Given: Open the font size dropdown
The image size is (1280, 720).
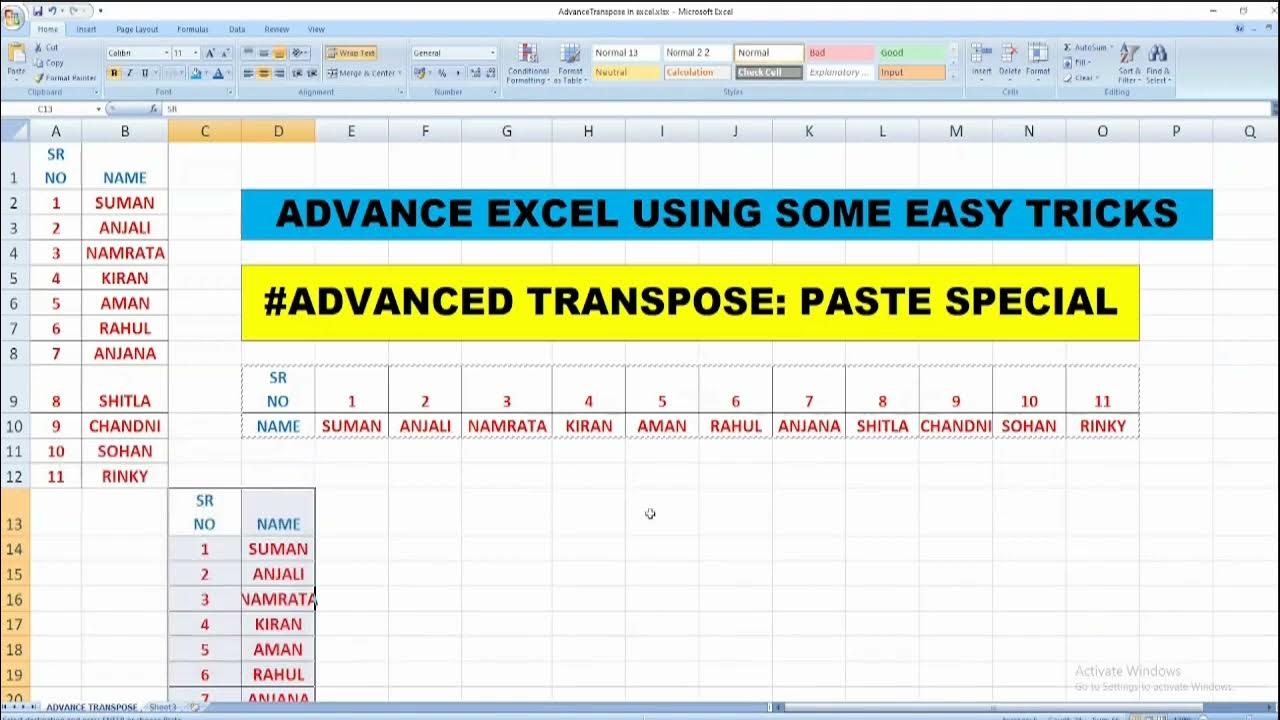Looking at the screenshot, I should coord(196,53).
